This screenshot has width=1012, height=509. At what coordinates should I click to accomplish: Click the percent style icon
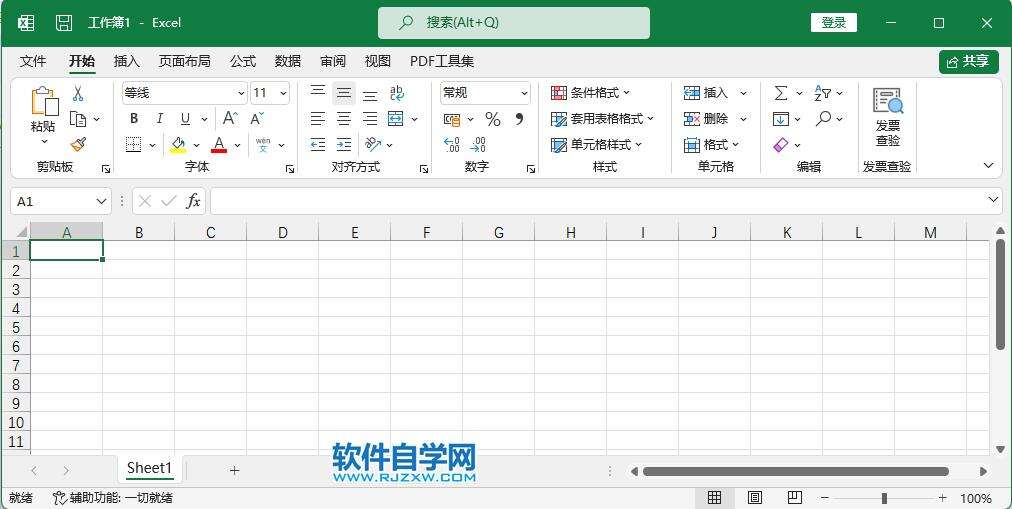492,119
